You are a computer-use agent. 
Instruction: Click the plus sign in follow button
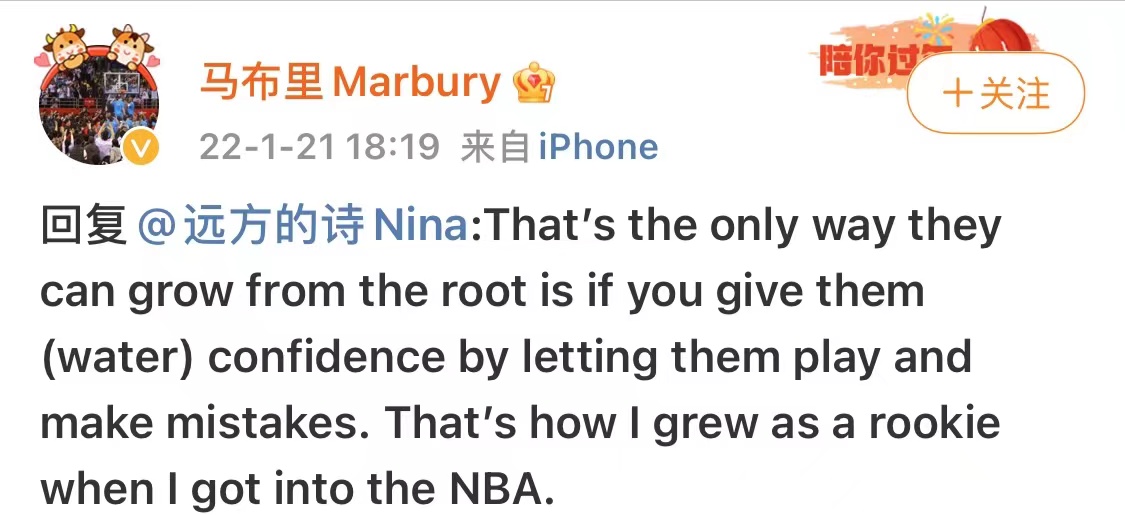(x=959, y=93)
